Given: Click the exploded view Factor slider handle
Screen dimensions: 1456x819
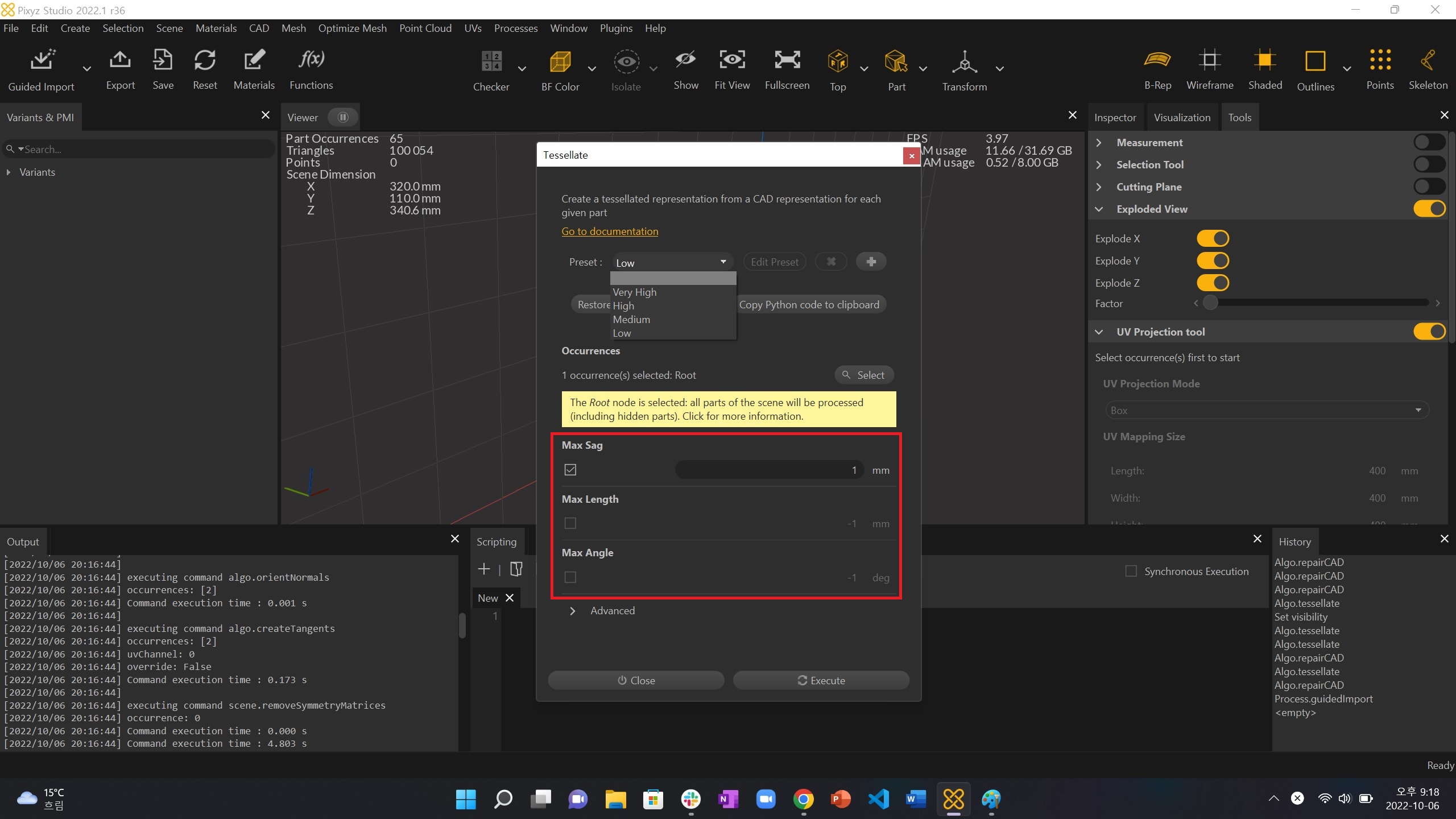Looking at the screenshot, I should click(1210, 303).
